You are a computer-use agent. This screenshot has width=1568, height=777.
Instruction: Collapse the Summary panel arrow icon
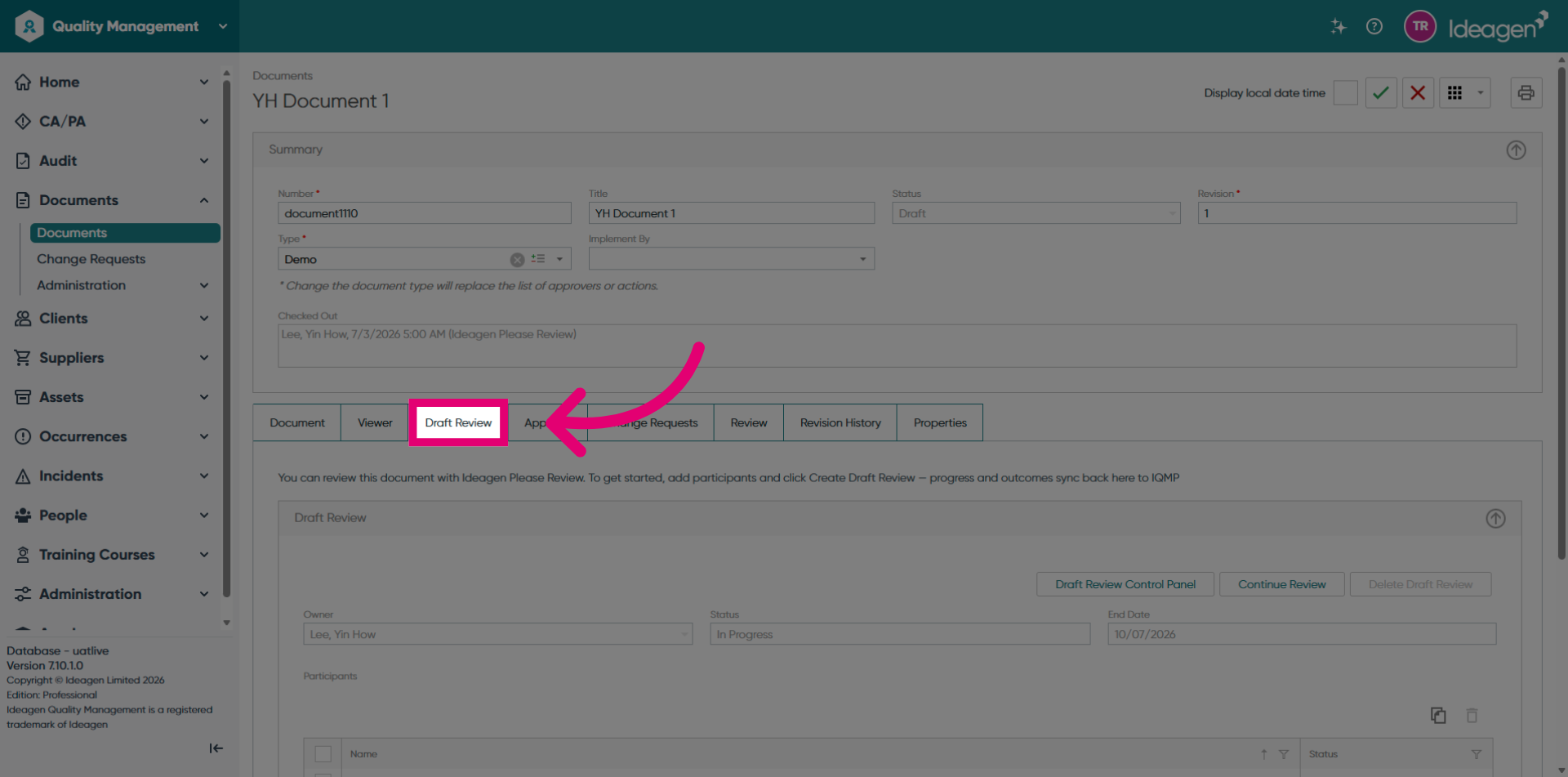pyautogui.click(x=1516, y=150)
